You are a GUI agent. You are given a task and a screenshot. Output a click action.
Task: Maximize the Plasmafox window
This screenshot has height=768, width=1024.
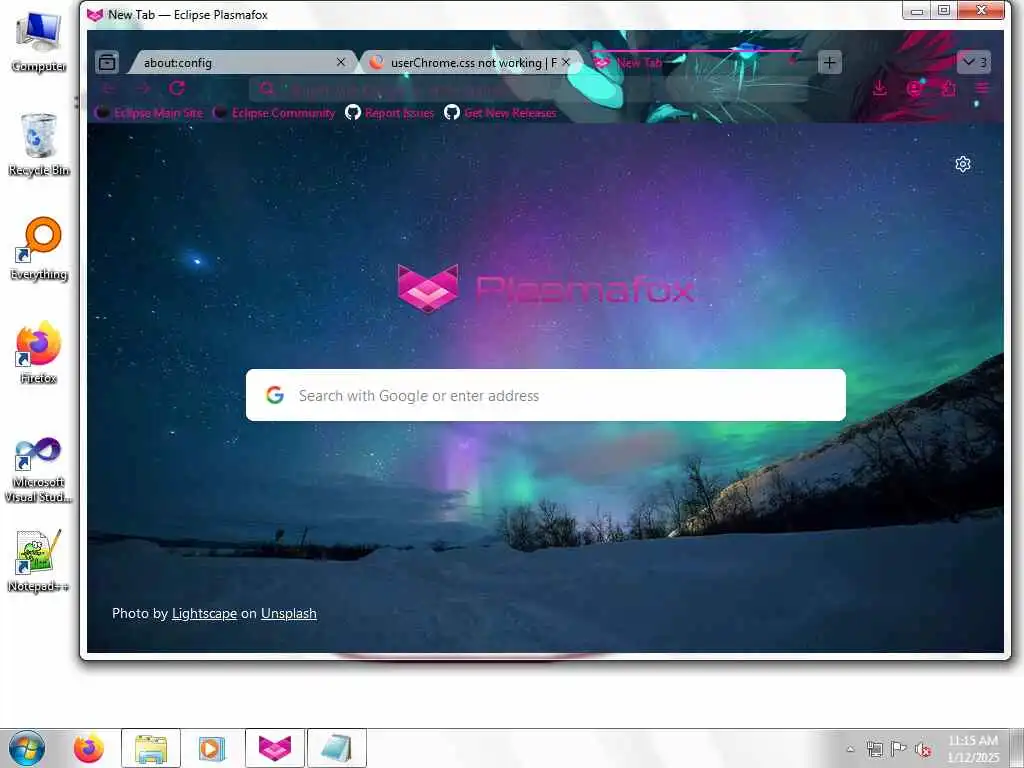[944, 10]
